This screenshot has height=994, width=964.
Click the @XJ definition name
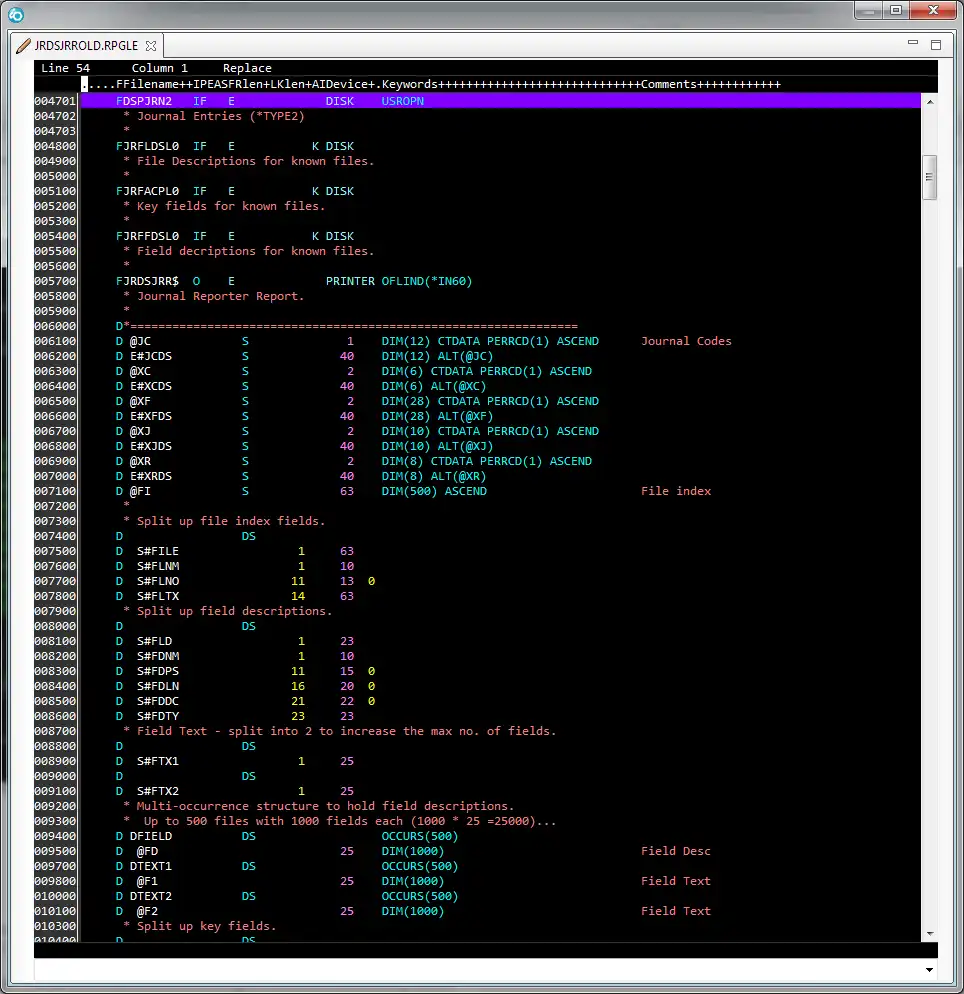coord(140,431)
